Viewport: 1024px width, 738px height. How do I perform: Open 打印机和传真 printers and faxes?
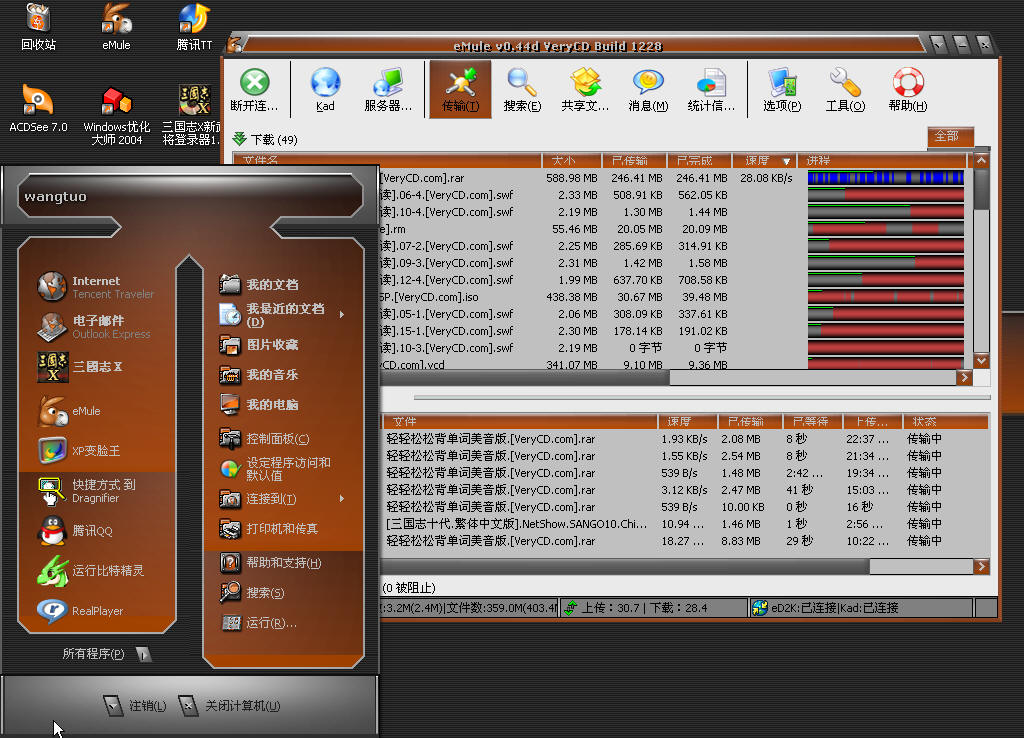268,528
